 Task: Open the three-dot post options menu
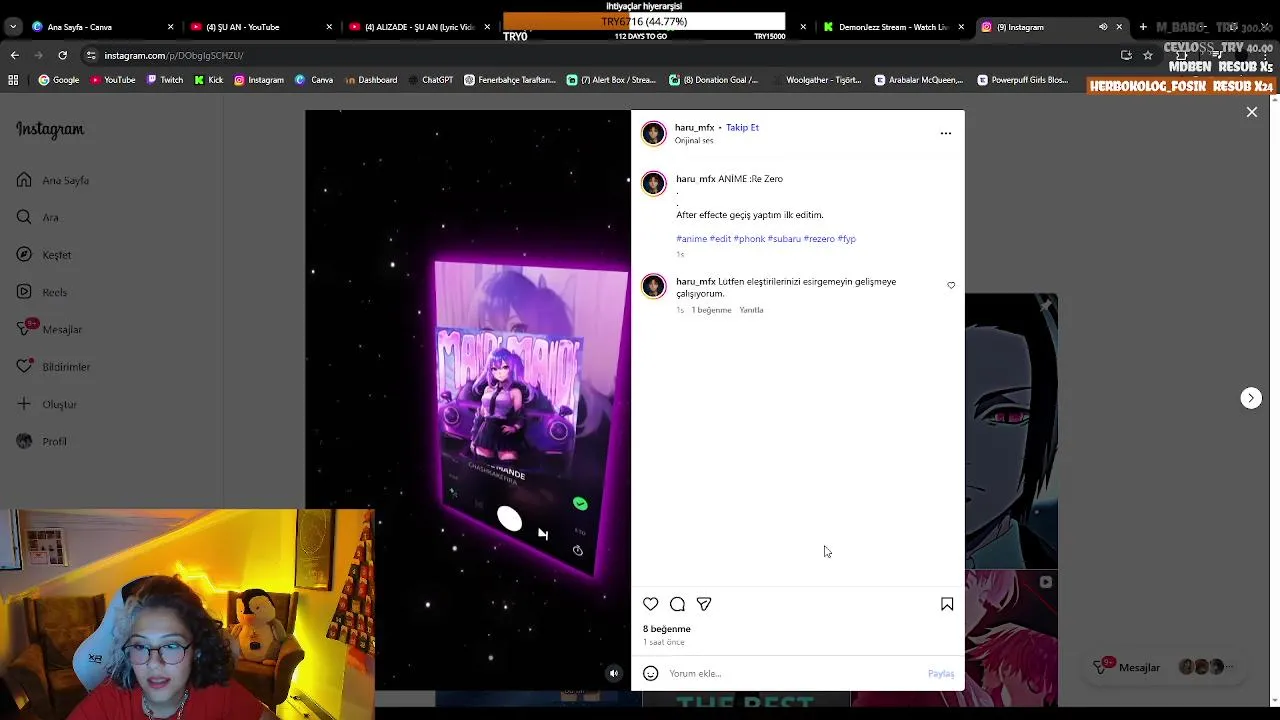(x=946, y=133)
